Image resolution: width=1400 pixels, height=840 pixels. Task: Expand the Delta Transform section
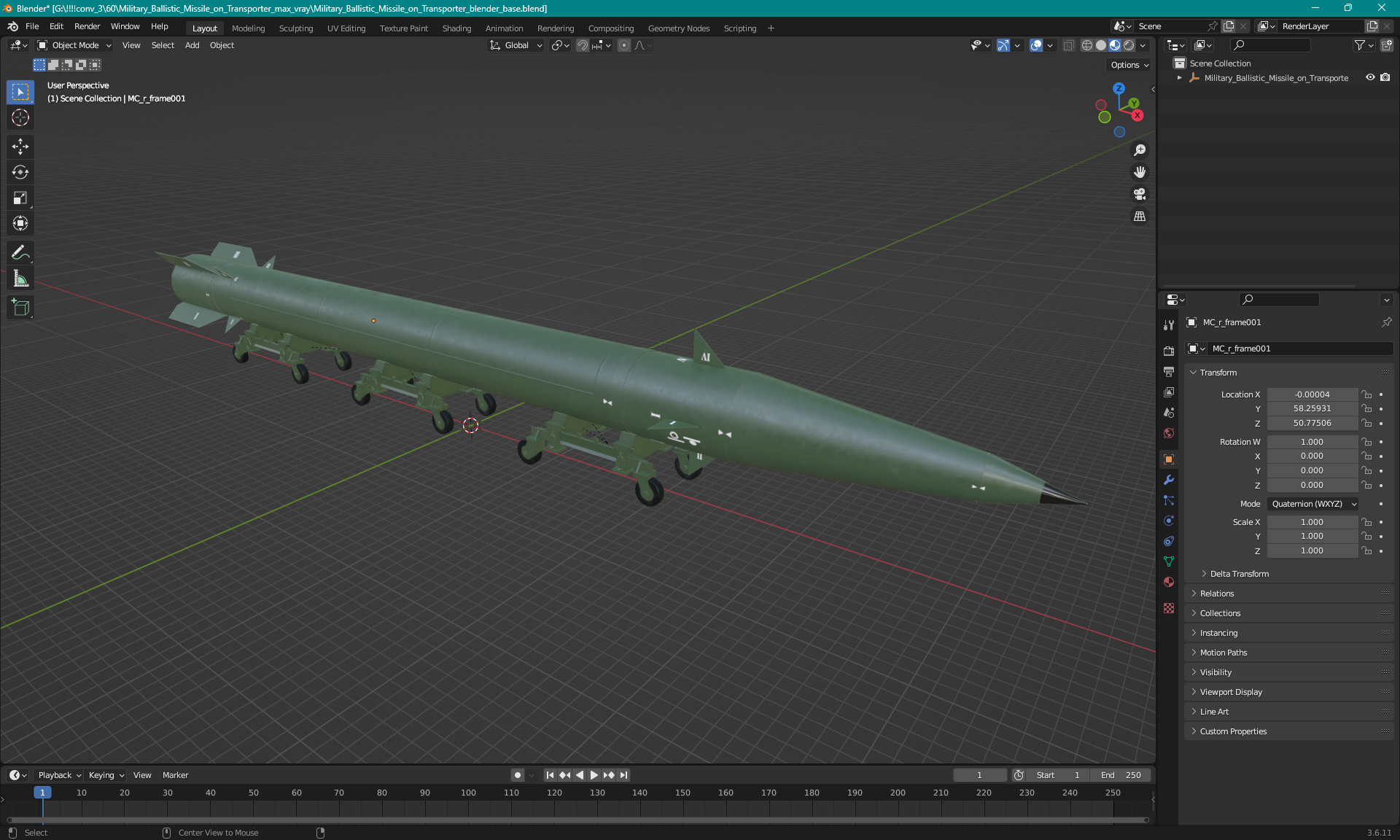(1239, 574)
